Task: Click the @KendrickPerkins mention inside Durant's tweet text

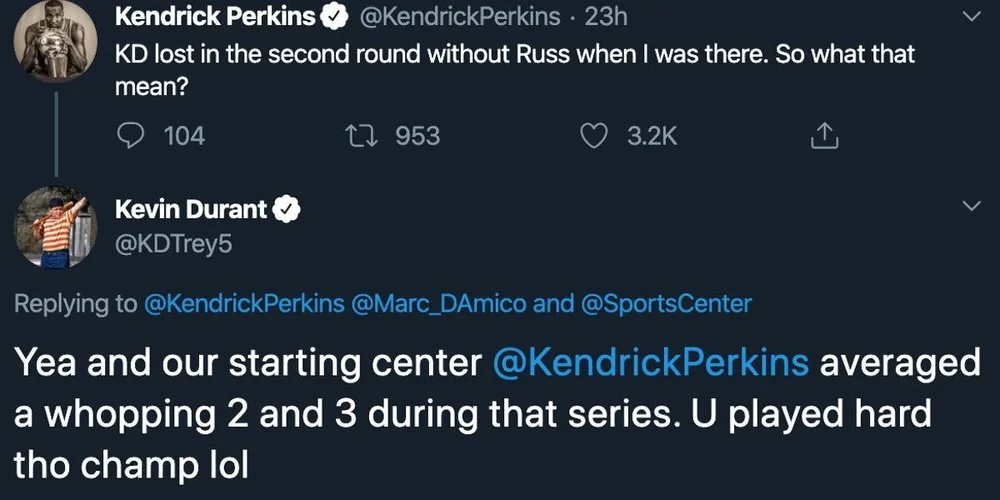Action: [651, 362]
